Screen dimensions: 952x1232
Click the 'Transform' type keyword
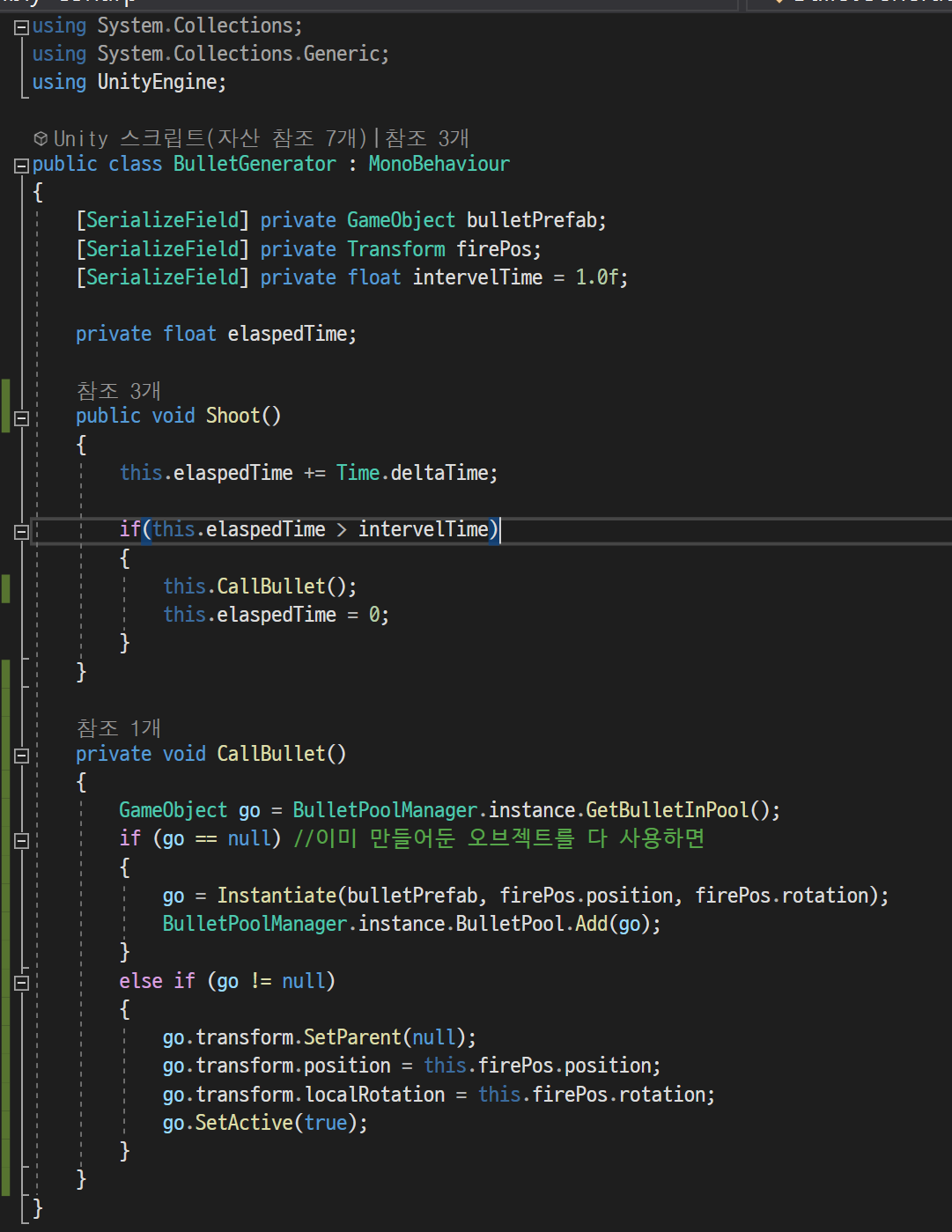pyautogui.click(x=395, y=249)
